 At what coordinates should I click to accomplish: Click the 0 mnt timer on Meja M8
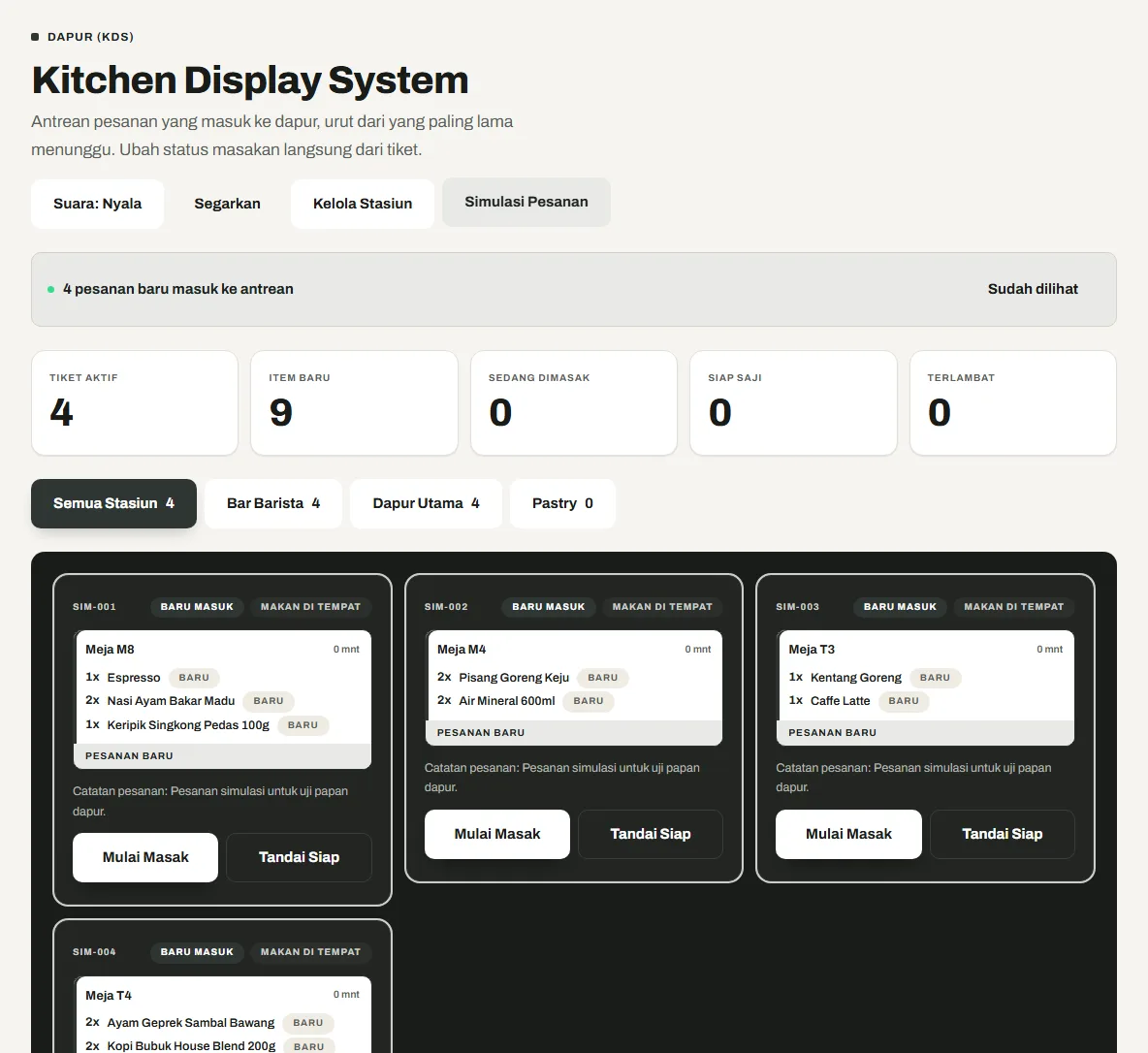pos(346,650)
